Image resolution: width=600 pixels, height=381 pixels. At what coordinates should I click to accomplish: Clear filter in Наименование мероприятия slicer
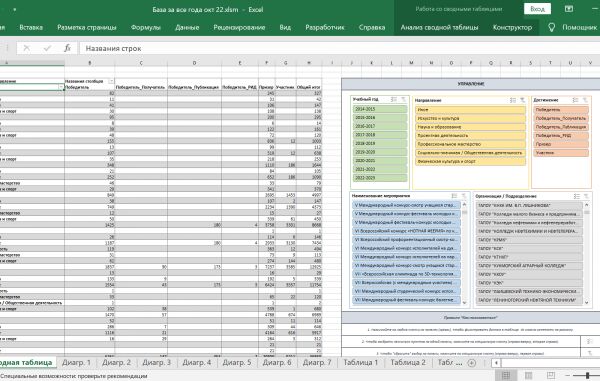pos(464,196)
